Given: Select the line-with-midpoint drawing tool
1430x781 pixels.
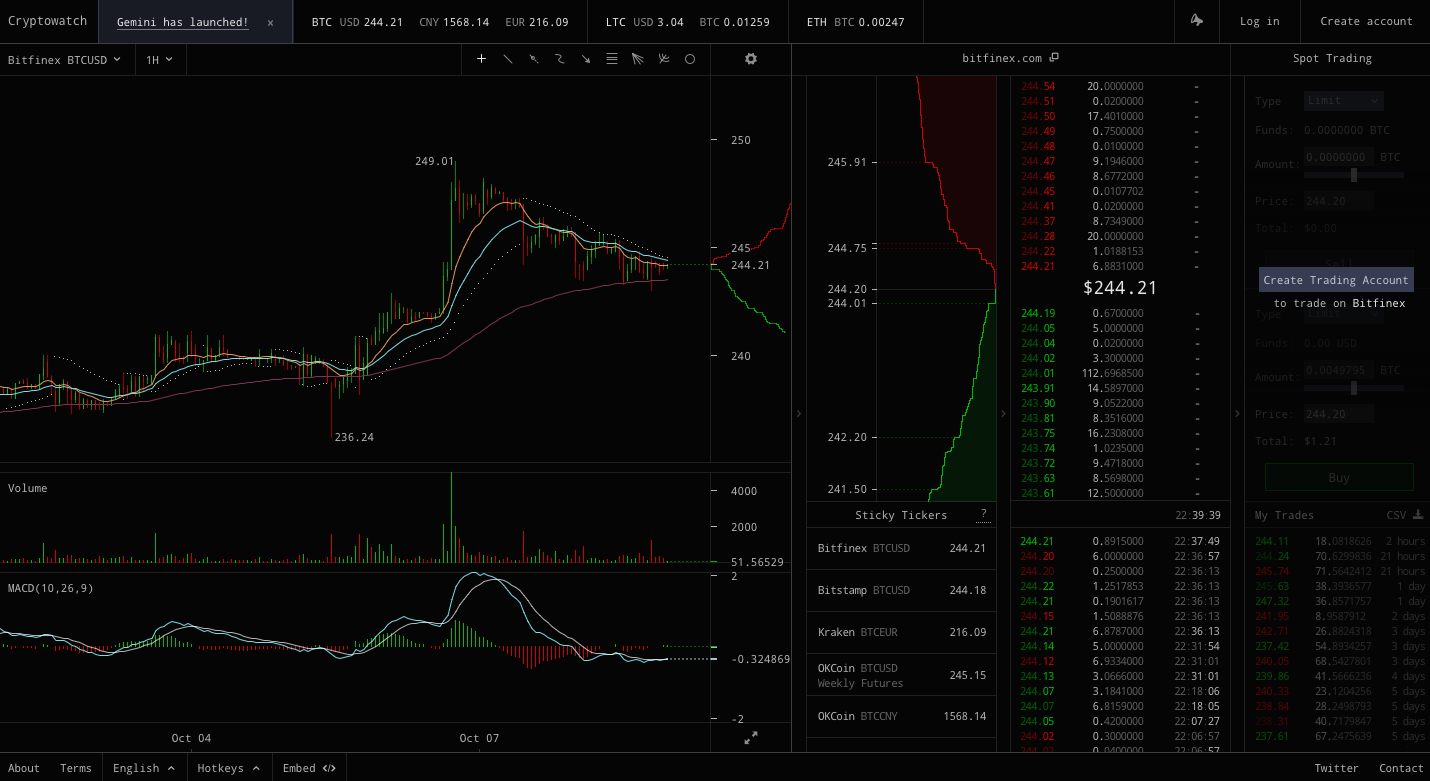Looking at the screenshot, I should pyautogui.click(x=534, y=59).
